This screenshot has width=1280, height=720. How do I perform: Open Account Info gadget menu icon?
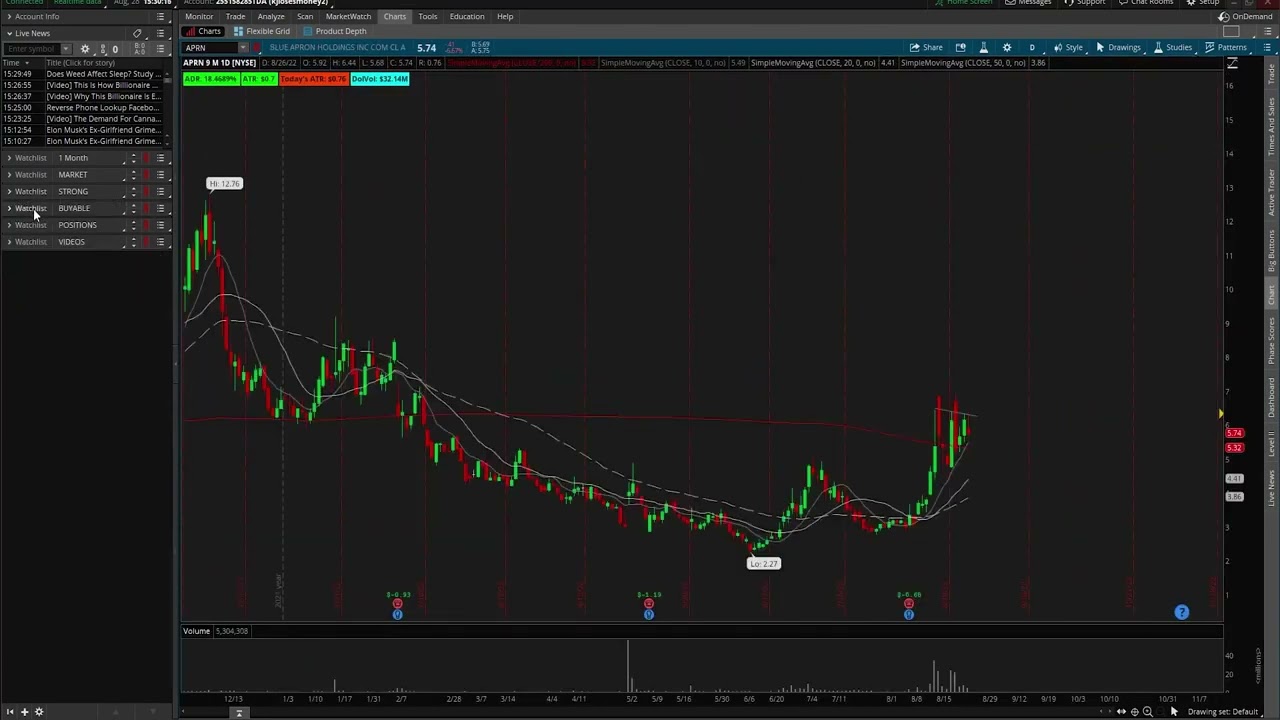(161, 17)
